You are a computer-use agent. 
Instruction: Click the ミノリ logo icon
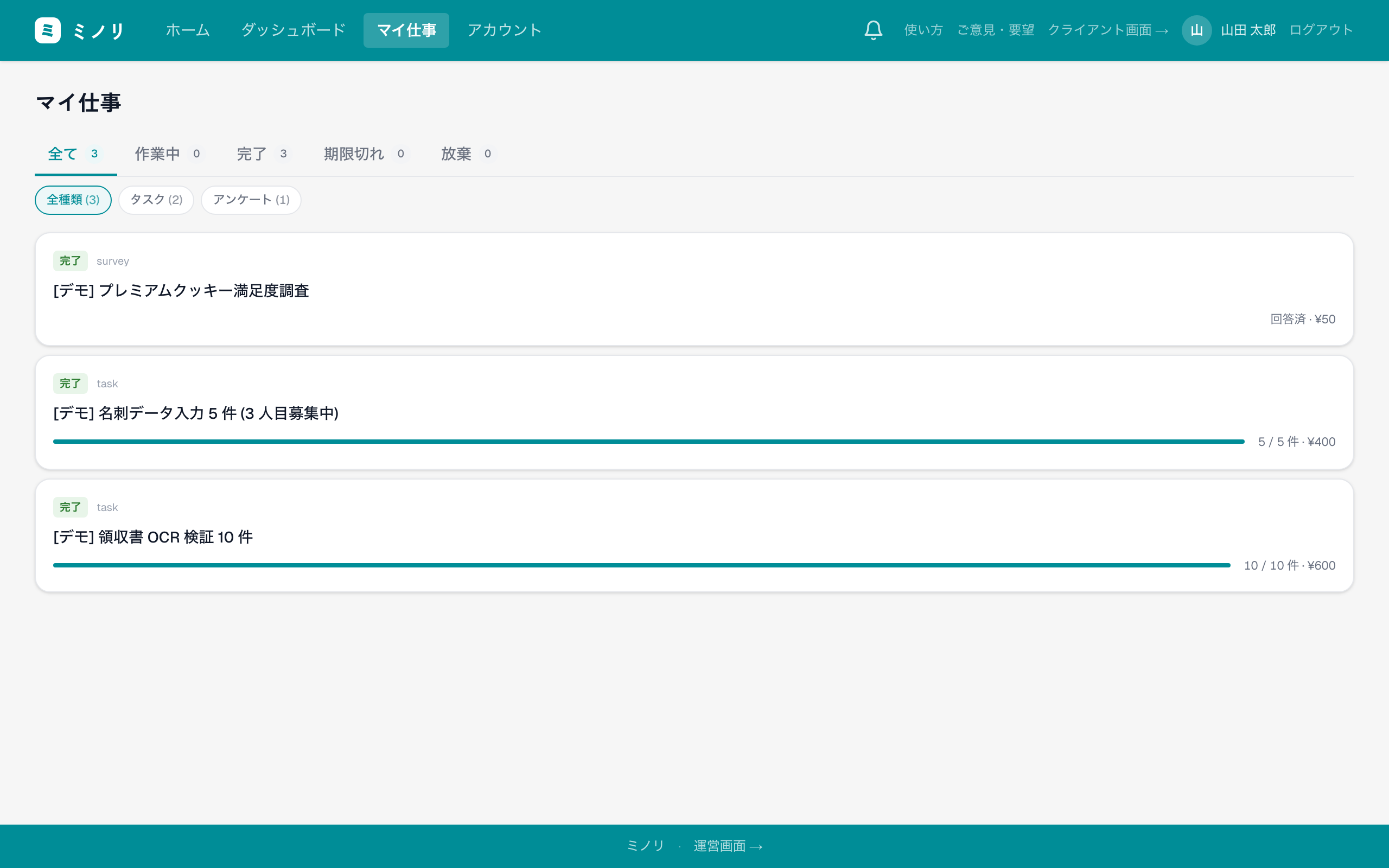(x=48, y=30)
